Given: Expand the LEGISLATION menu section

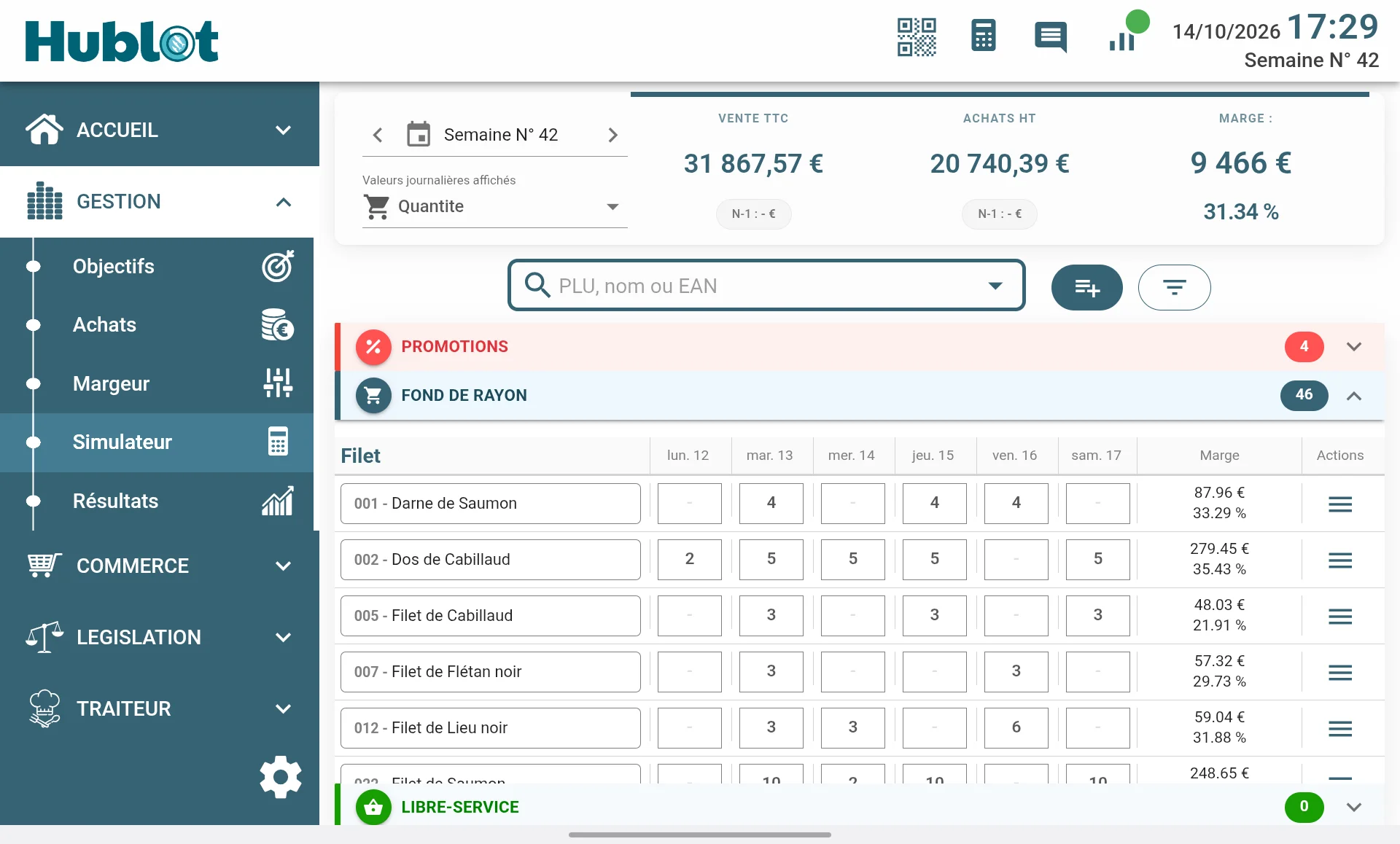Looking at the screenshot, I should coord(160,637).
